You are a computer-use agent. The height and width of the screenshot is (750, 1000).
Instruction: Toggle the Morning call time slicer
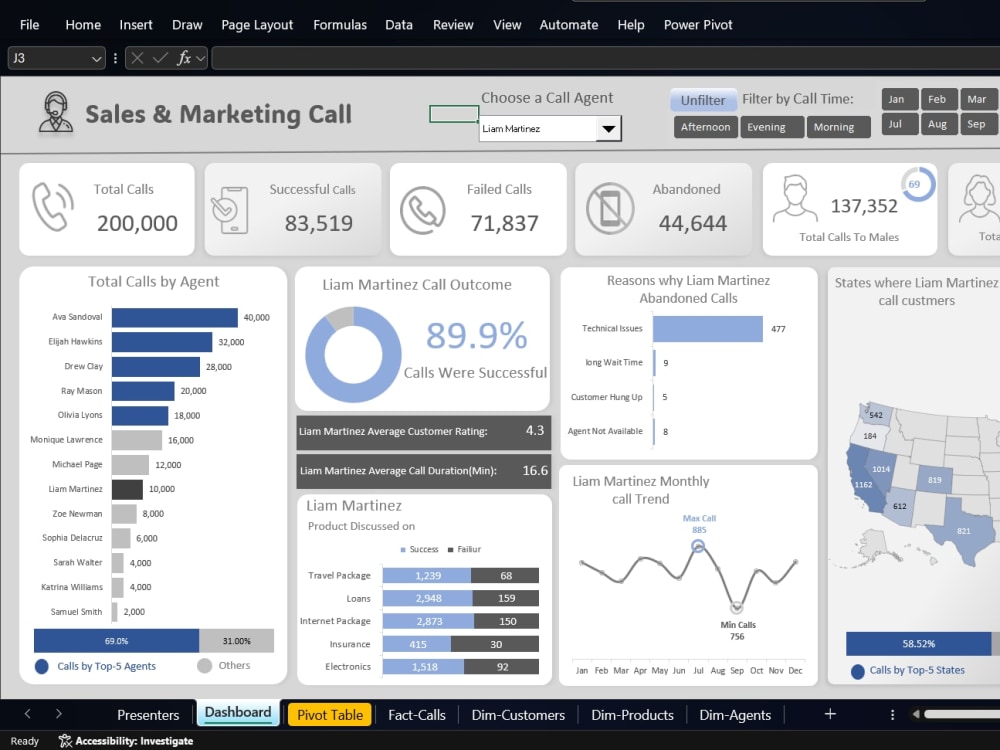pos(839,127)
